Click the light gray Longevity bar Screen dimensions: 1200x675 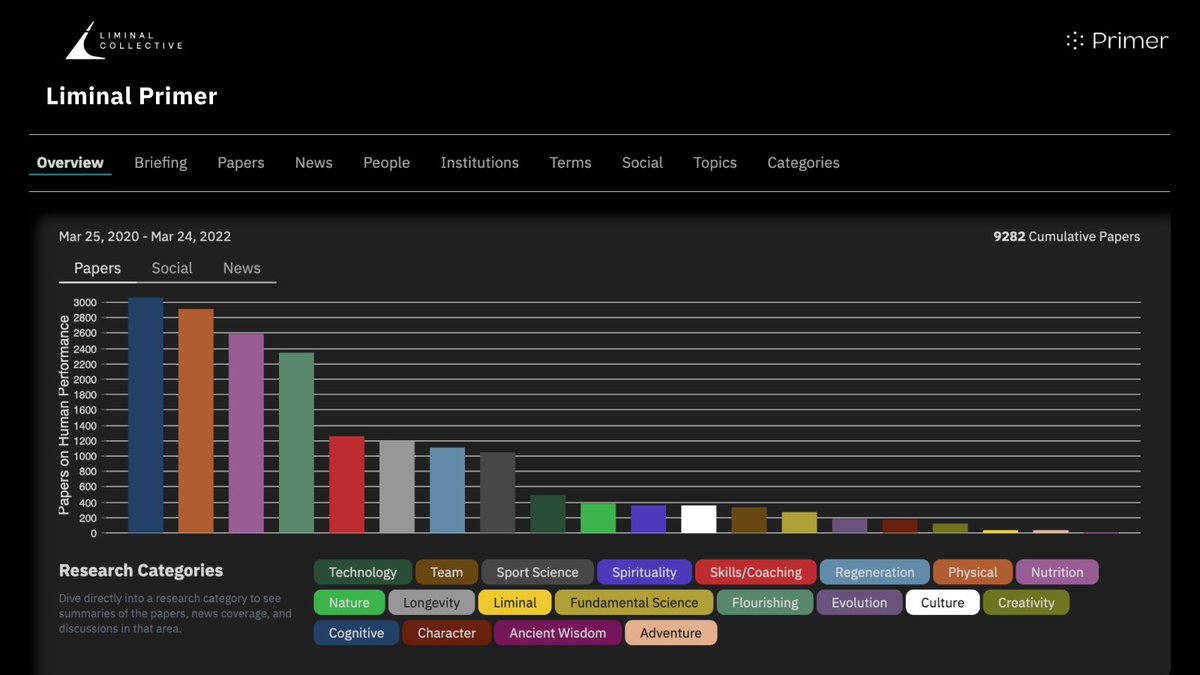[397, 487]
